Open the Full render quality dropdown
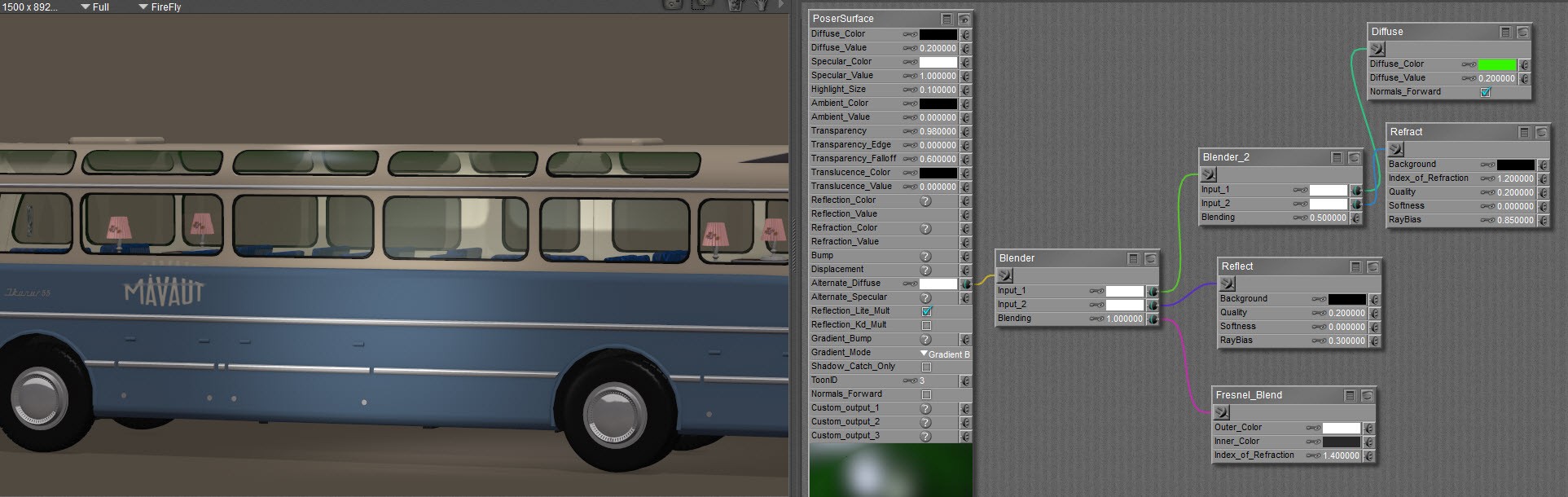Screen dimensions: 1568x497 (x=94, y=7)
